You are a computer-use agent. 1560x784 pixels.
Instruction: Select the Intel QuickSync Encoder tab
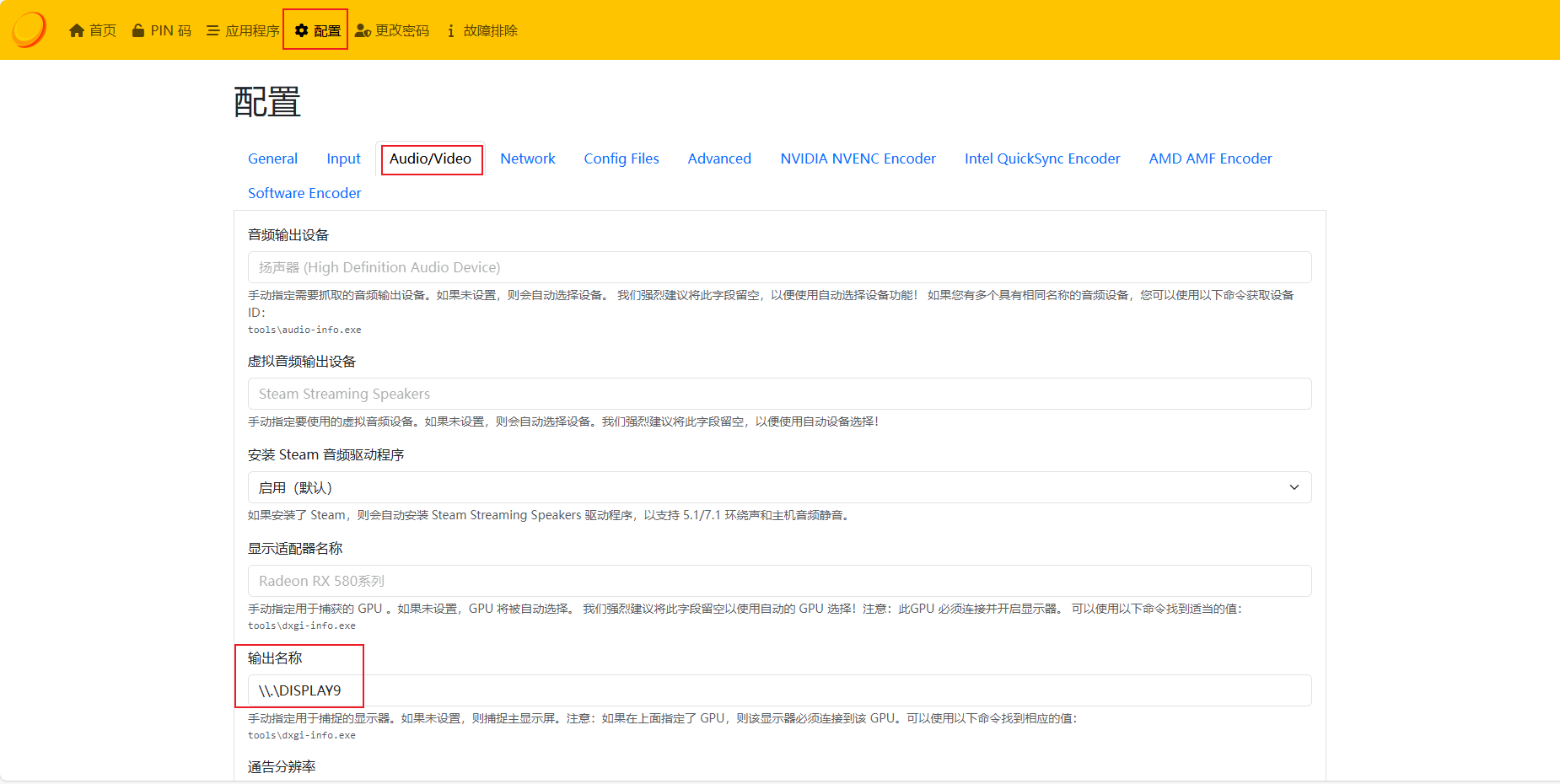click(1042, 158)
